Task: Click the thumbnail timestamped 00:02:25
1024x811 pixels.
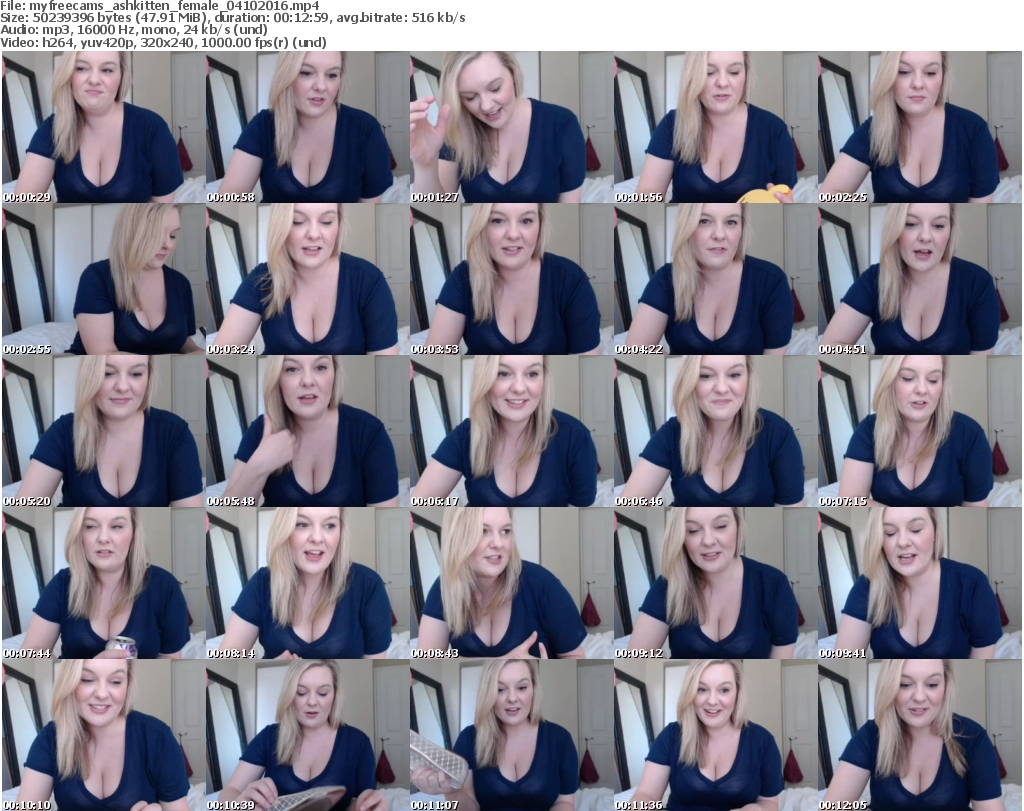Action: [x=920, y=127]
